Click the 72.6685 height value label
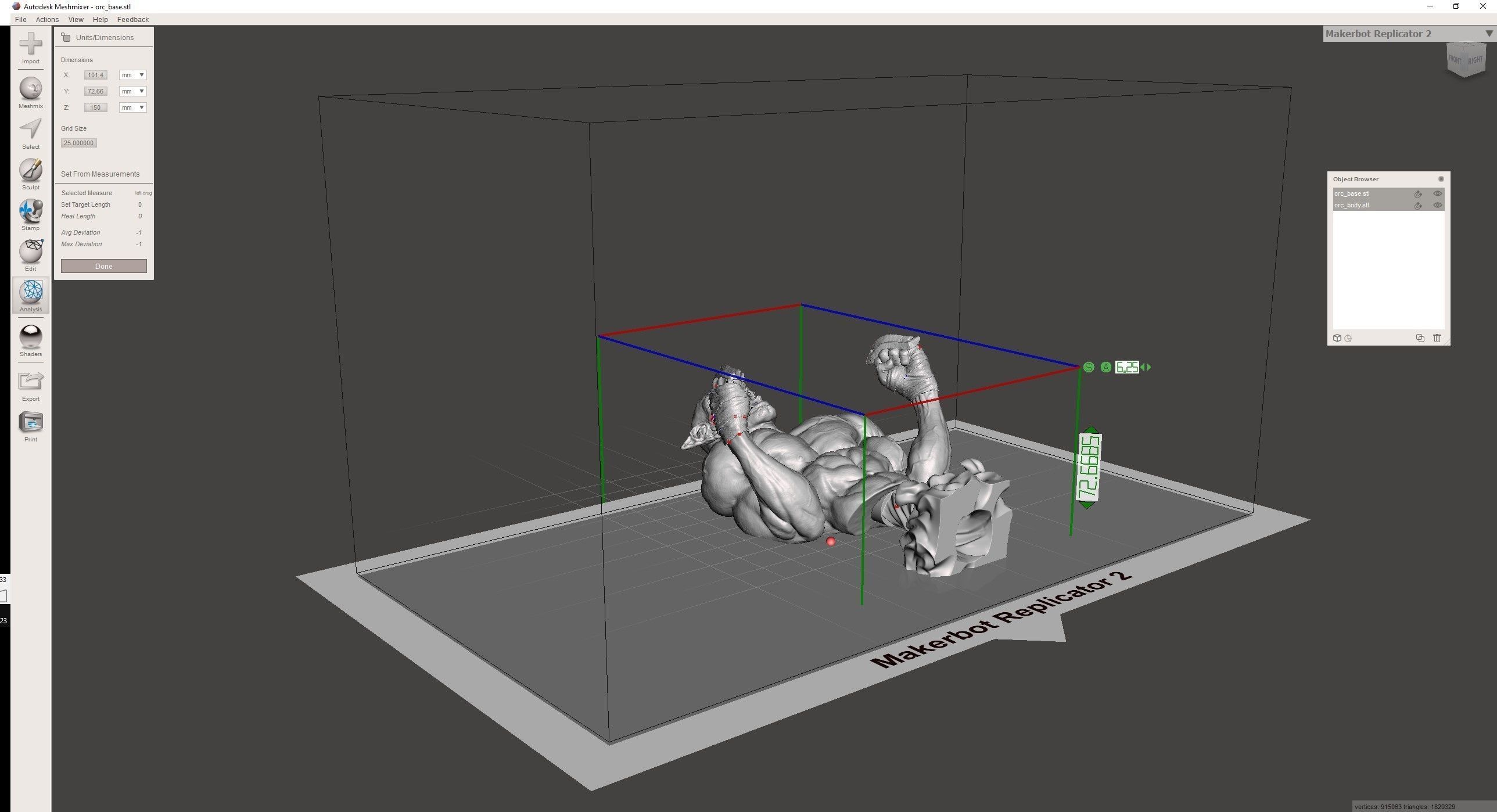This screenshot has height=812, width=1497. [1089, 468]
